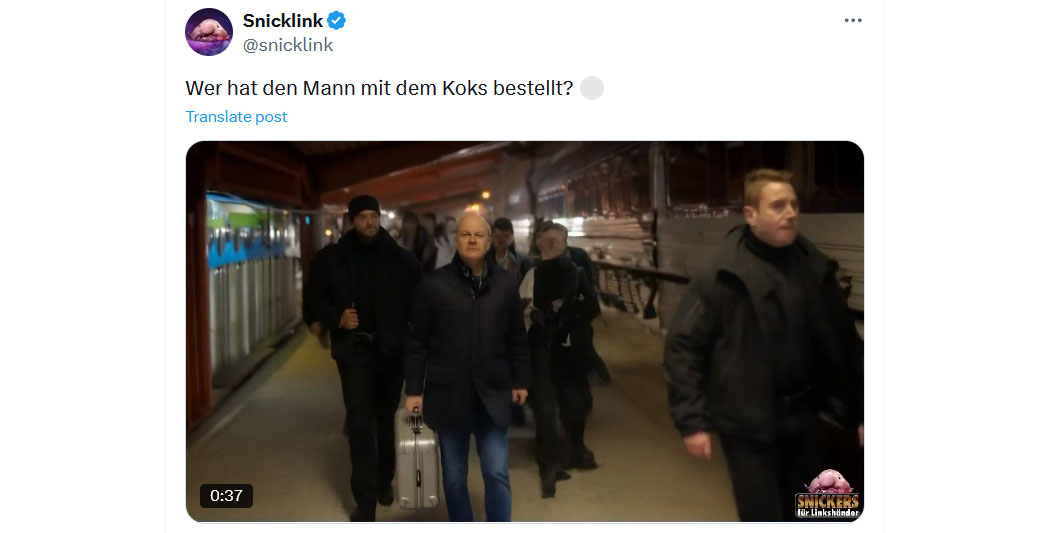
Task: Click the Translate post link
Action: pos(236,117)
